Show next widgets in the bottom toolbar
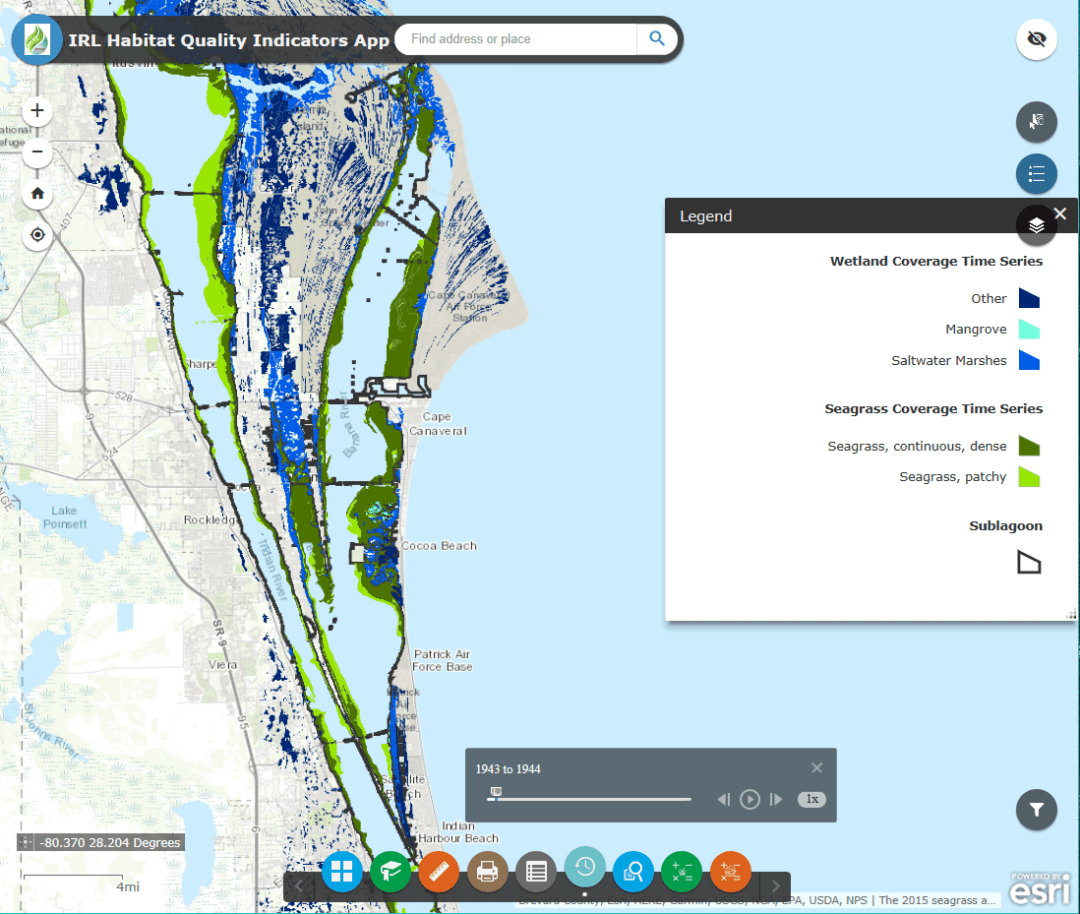 776,886
